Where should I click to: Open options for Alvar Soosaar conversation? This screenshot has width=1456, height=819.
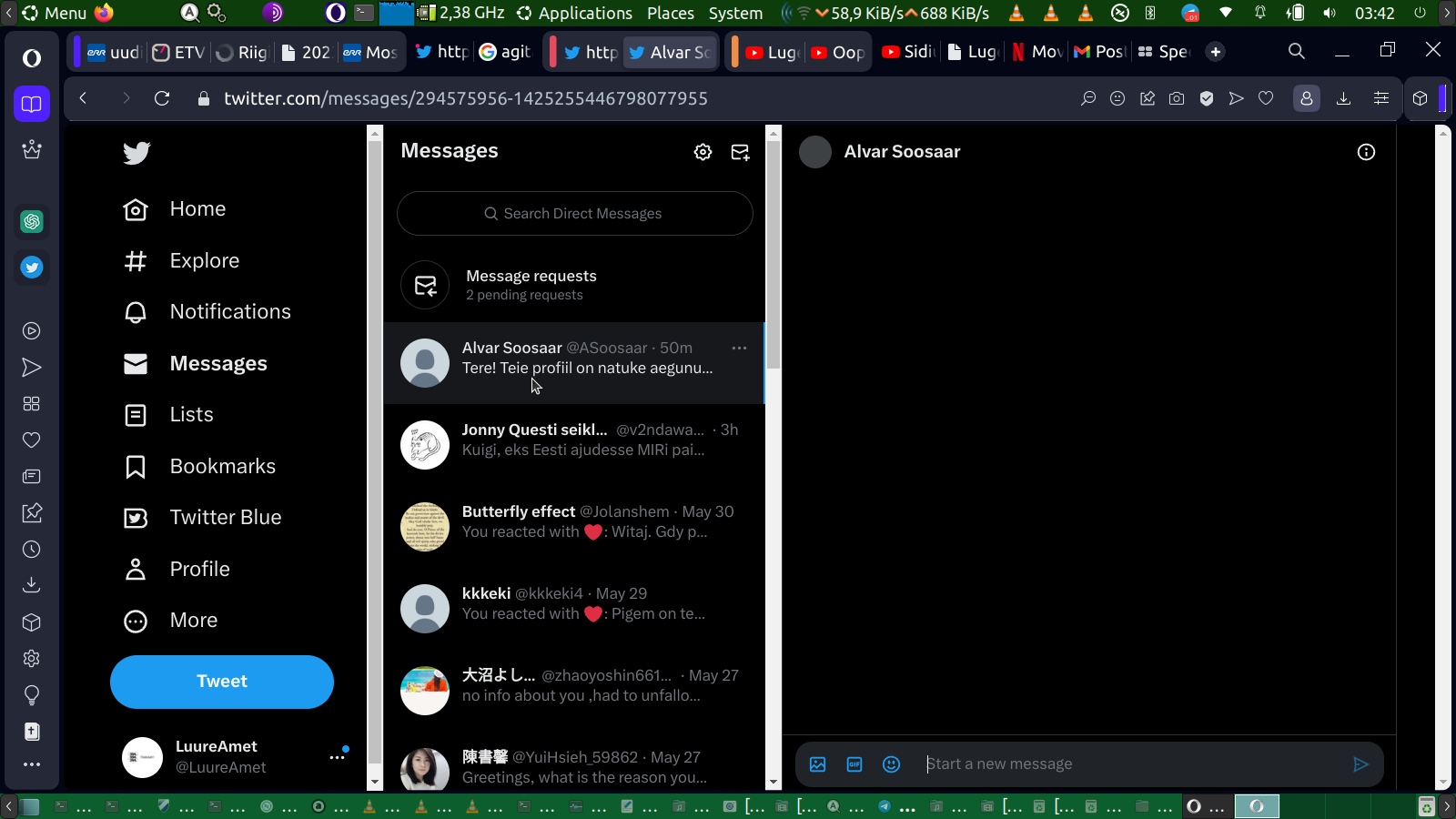pyautogui.click(x=739, y=348)
